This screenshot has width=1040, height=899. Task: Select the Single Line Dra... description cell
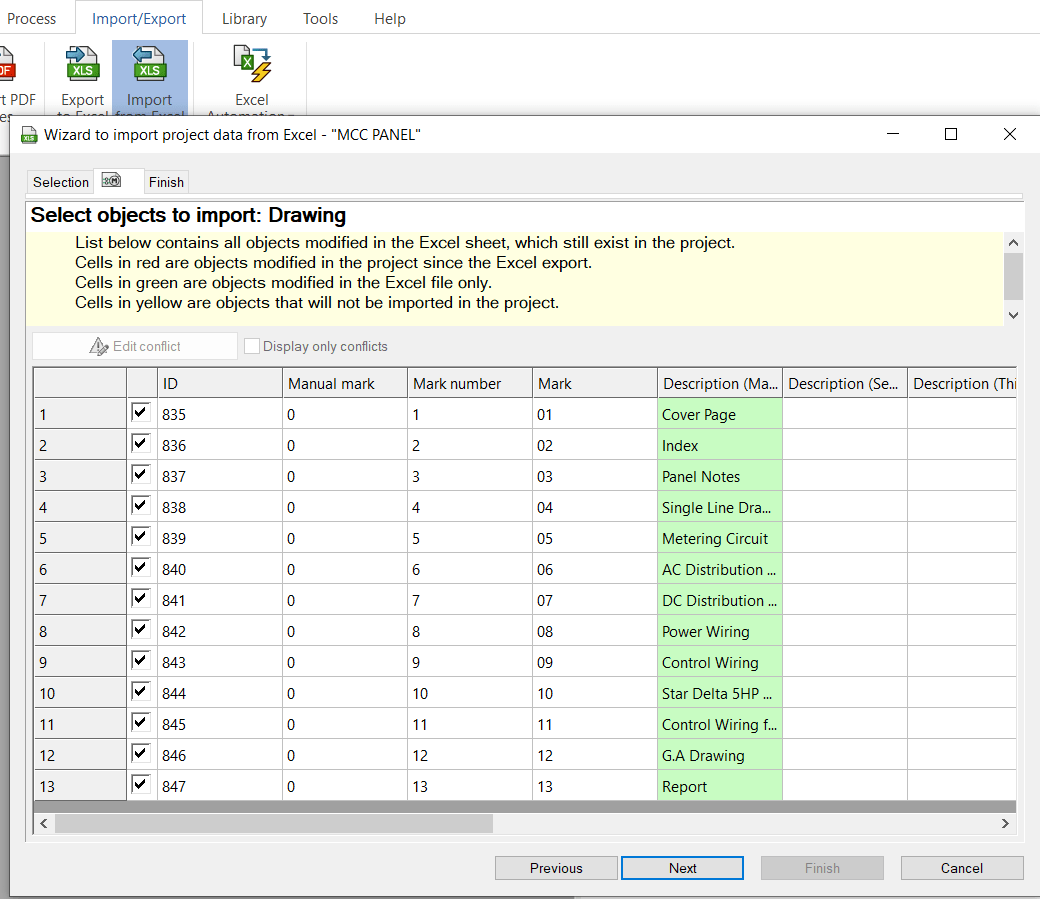(720, 508)
